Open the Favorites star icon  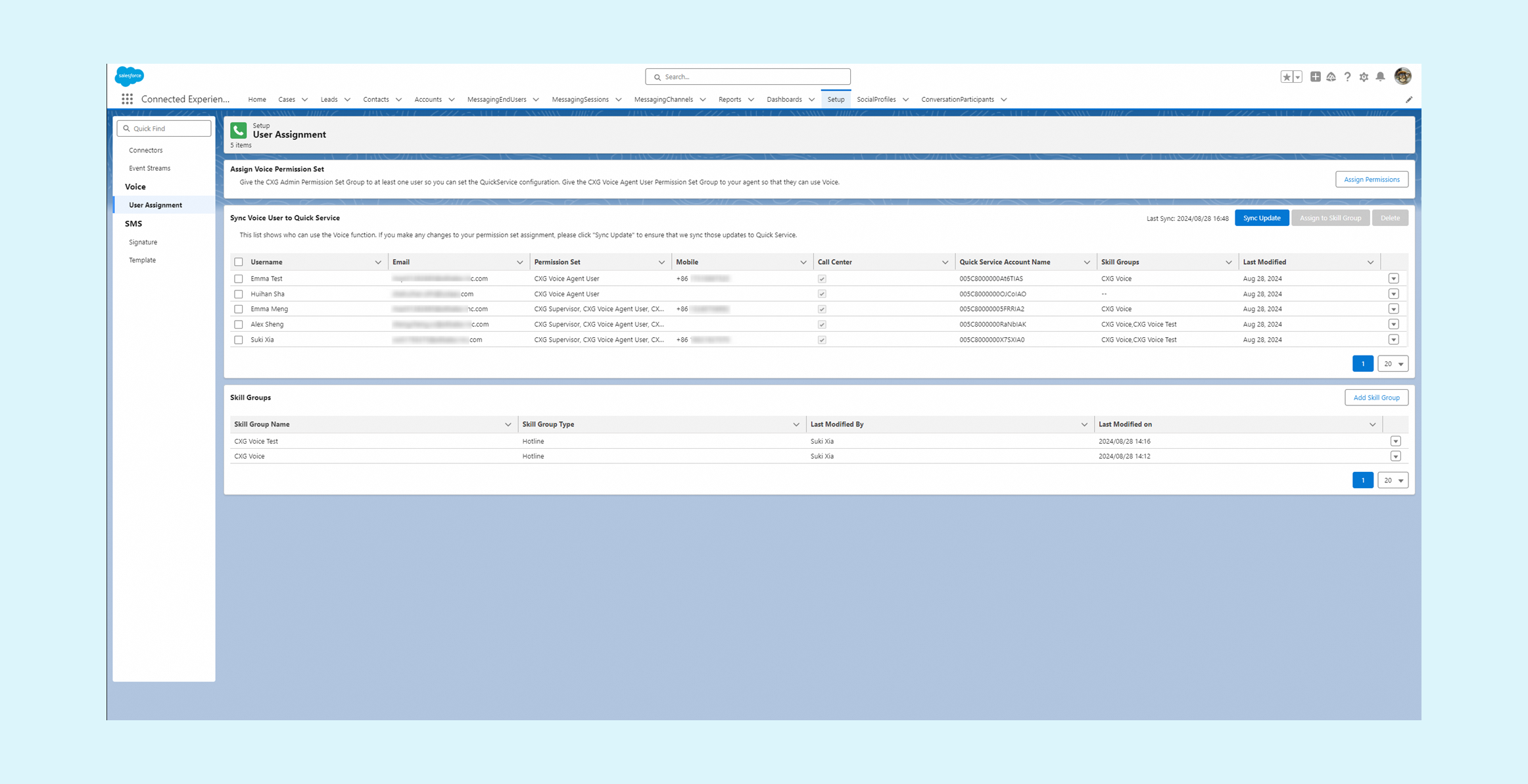(1287, 77)
